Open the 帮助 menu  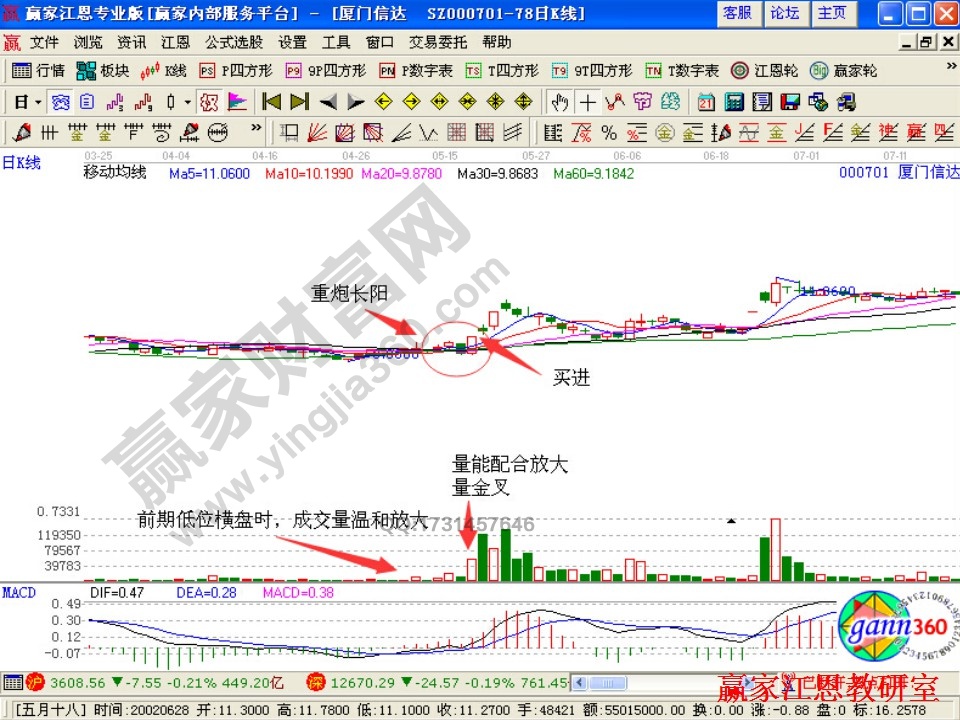point(497,42)
